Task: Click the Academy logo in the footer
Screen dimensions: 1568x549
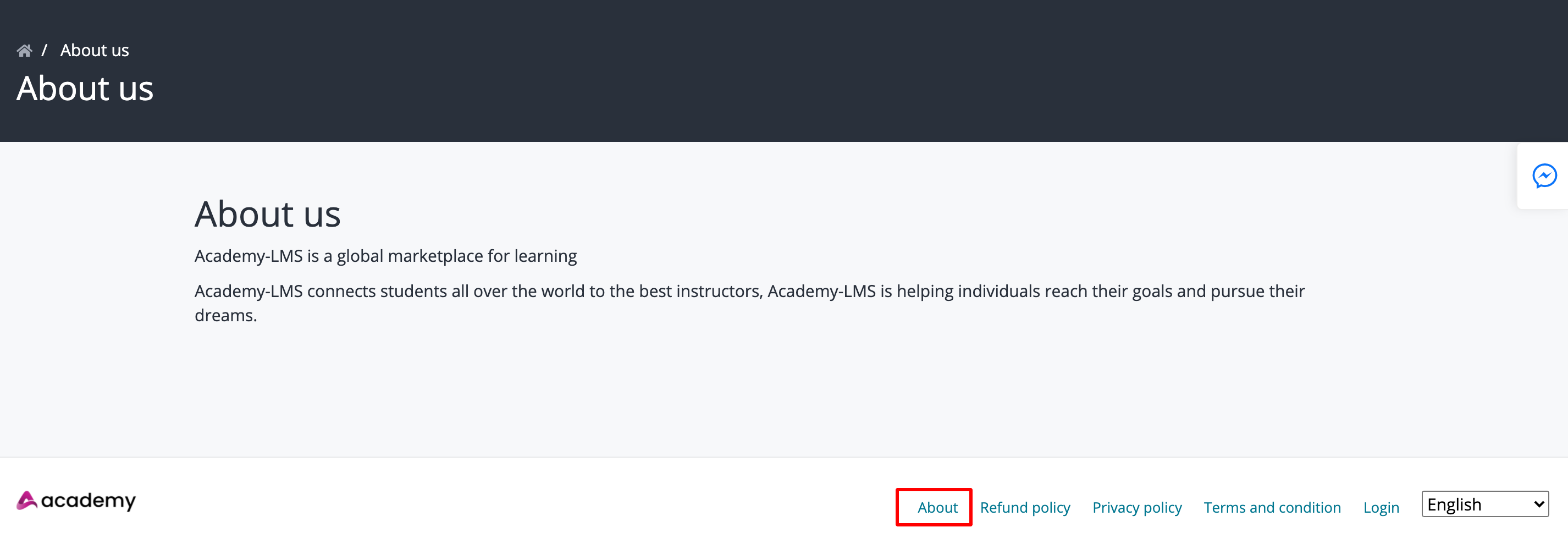Action: (75, 501)
